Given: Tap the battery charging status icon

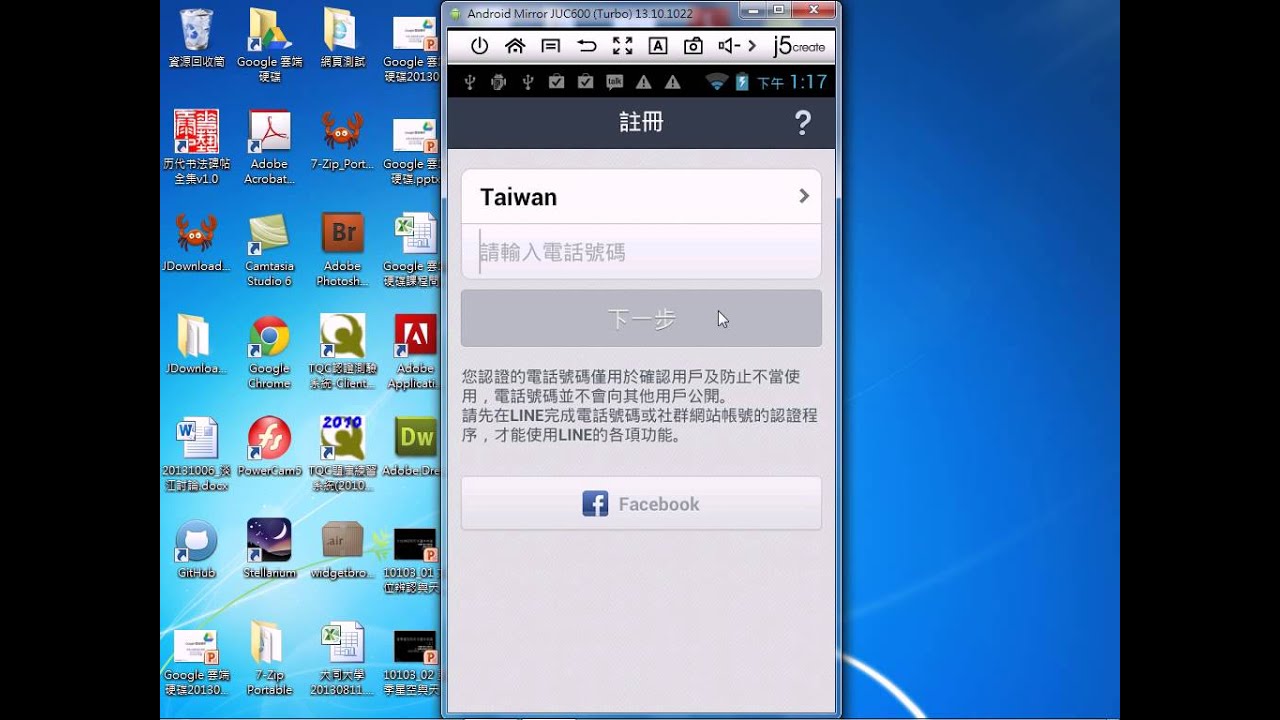Looking at the screenshot, I should (x=742, y=82).
